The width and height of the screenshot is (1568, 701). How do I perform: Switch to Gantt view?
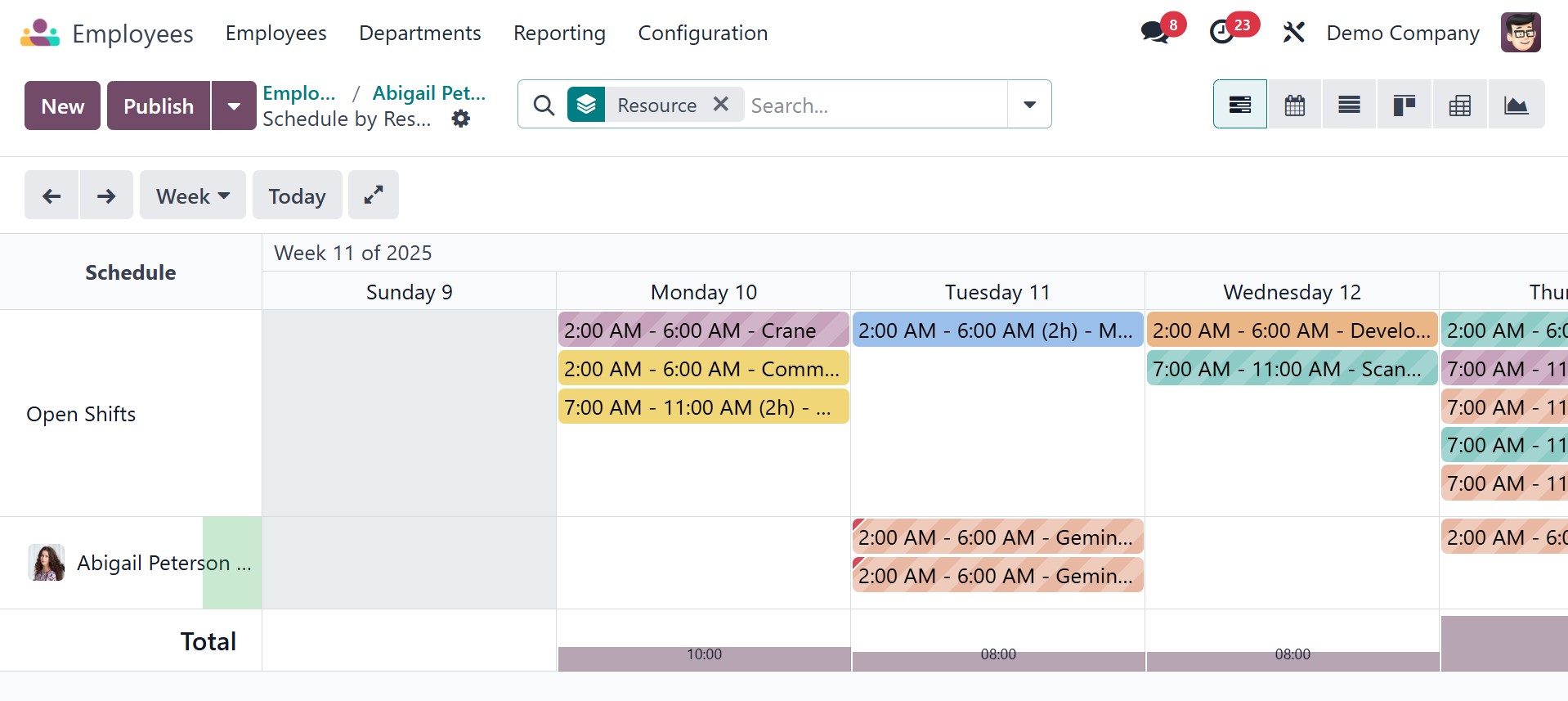(x=1239, y=105)
